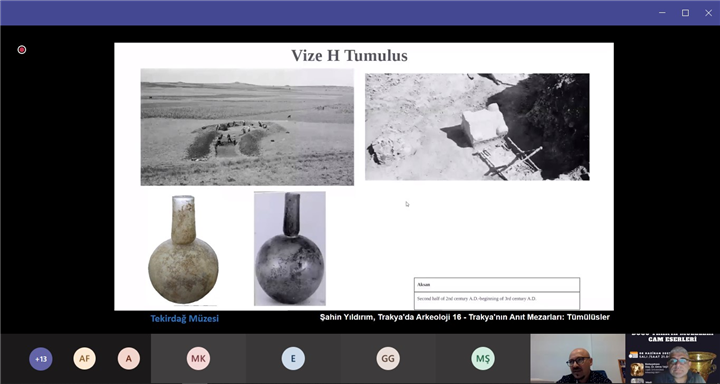The width and height of the screenshot is (720, 384).
Task: Click the Vize H Tumulus slide title
Action: 349,56
